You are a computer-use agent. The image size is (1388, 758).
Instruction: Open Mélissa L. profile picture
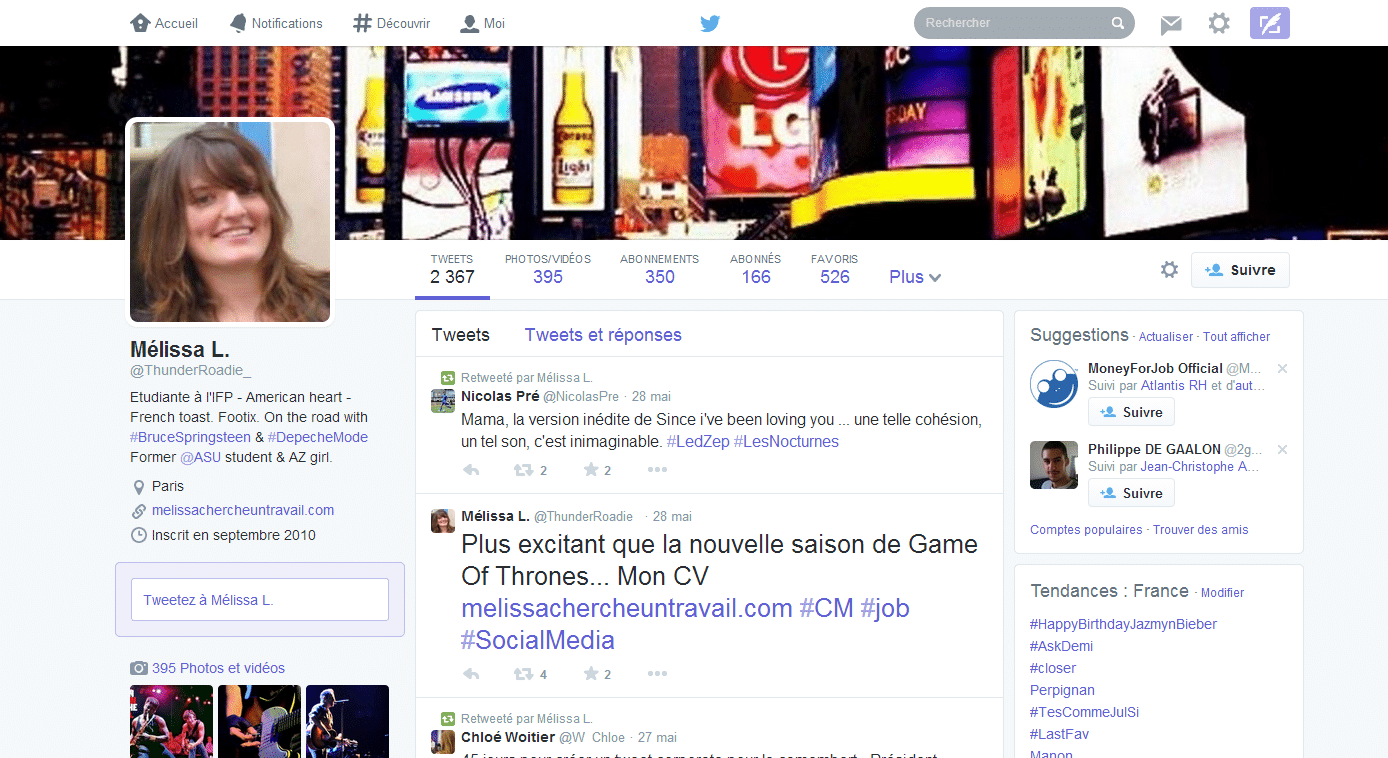tap(230, 222)
